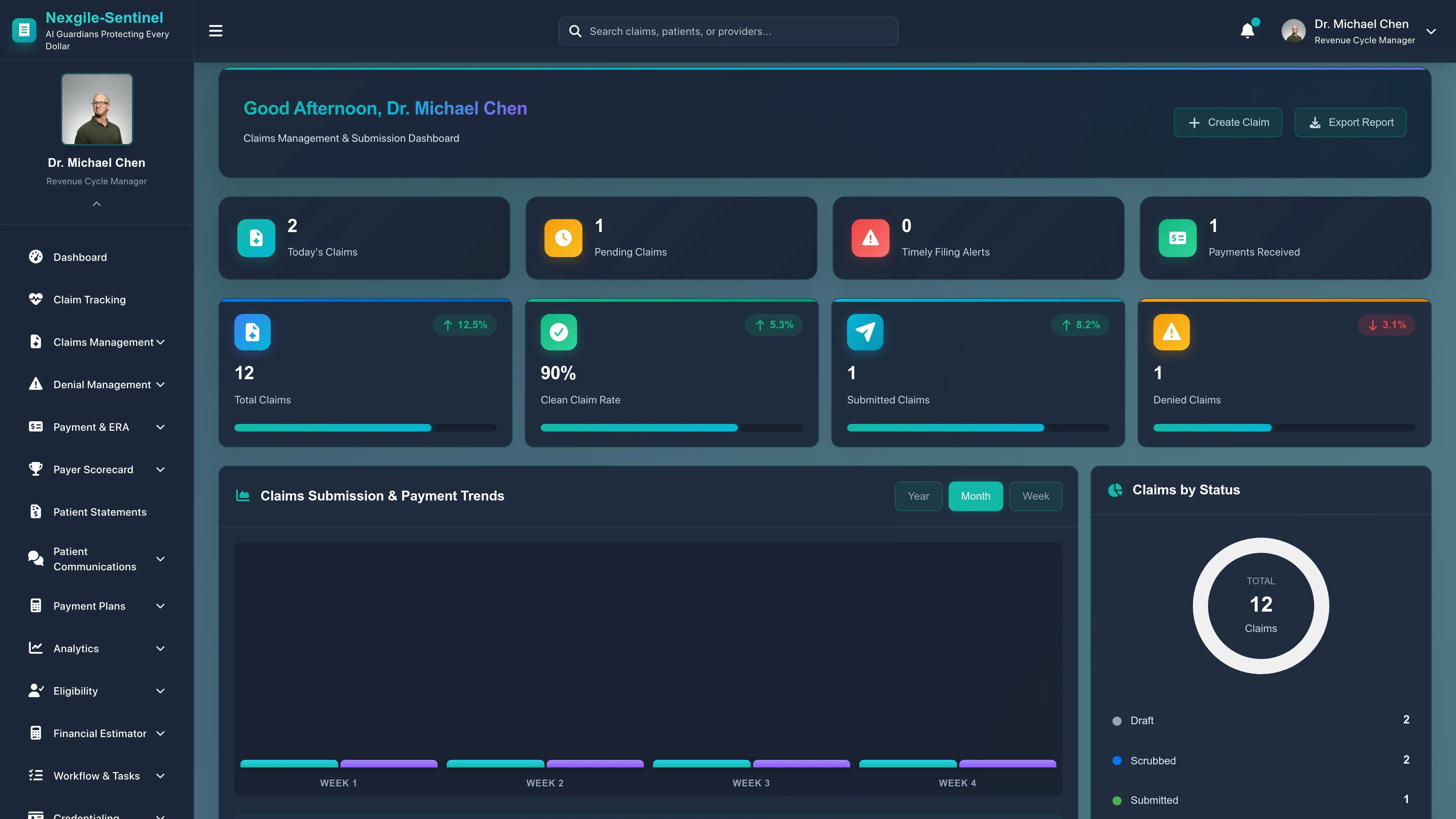The height and width of the screenshot is (819, 1456).
Task: Select Claim Tracking in the sidebar
Action: coord(89,300)
